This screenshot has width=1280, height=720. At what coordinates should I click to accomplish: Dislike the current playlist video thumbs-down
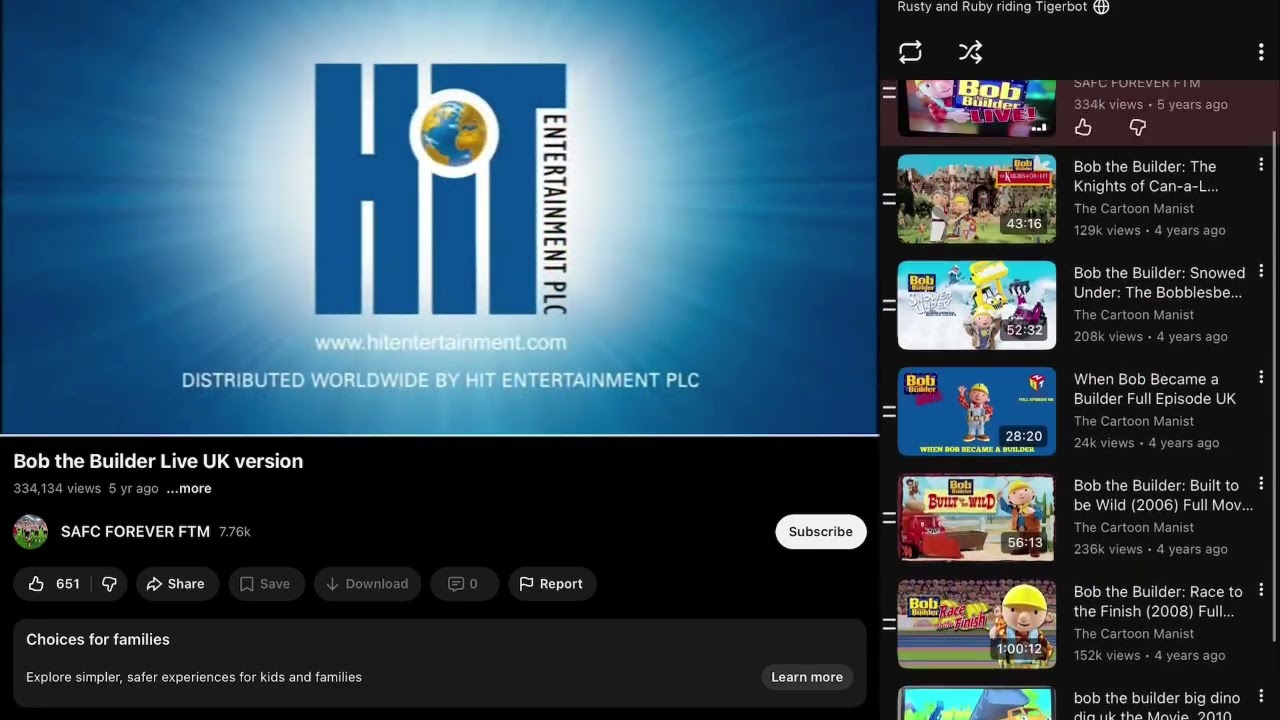(x=1137, y=127)
